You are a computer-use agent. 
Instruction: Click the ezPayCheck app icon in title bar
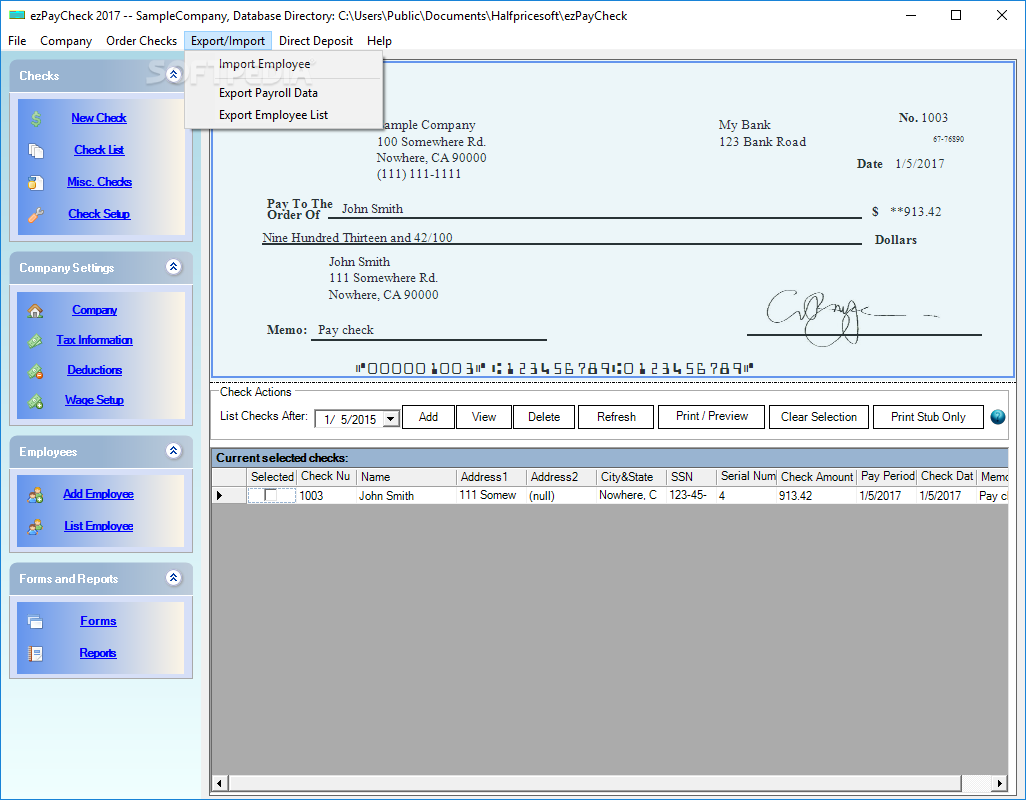click(17, 15)
